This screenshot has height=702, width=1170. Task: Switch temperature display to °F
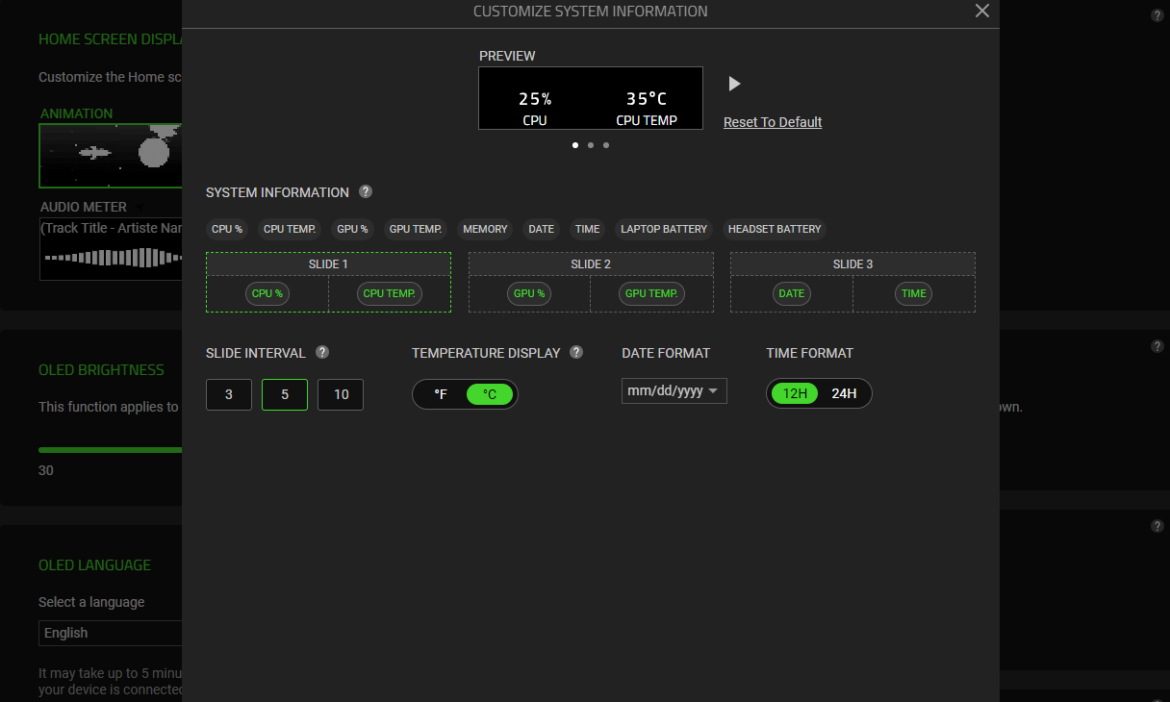[x=441, y=394]
